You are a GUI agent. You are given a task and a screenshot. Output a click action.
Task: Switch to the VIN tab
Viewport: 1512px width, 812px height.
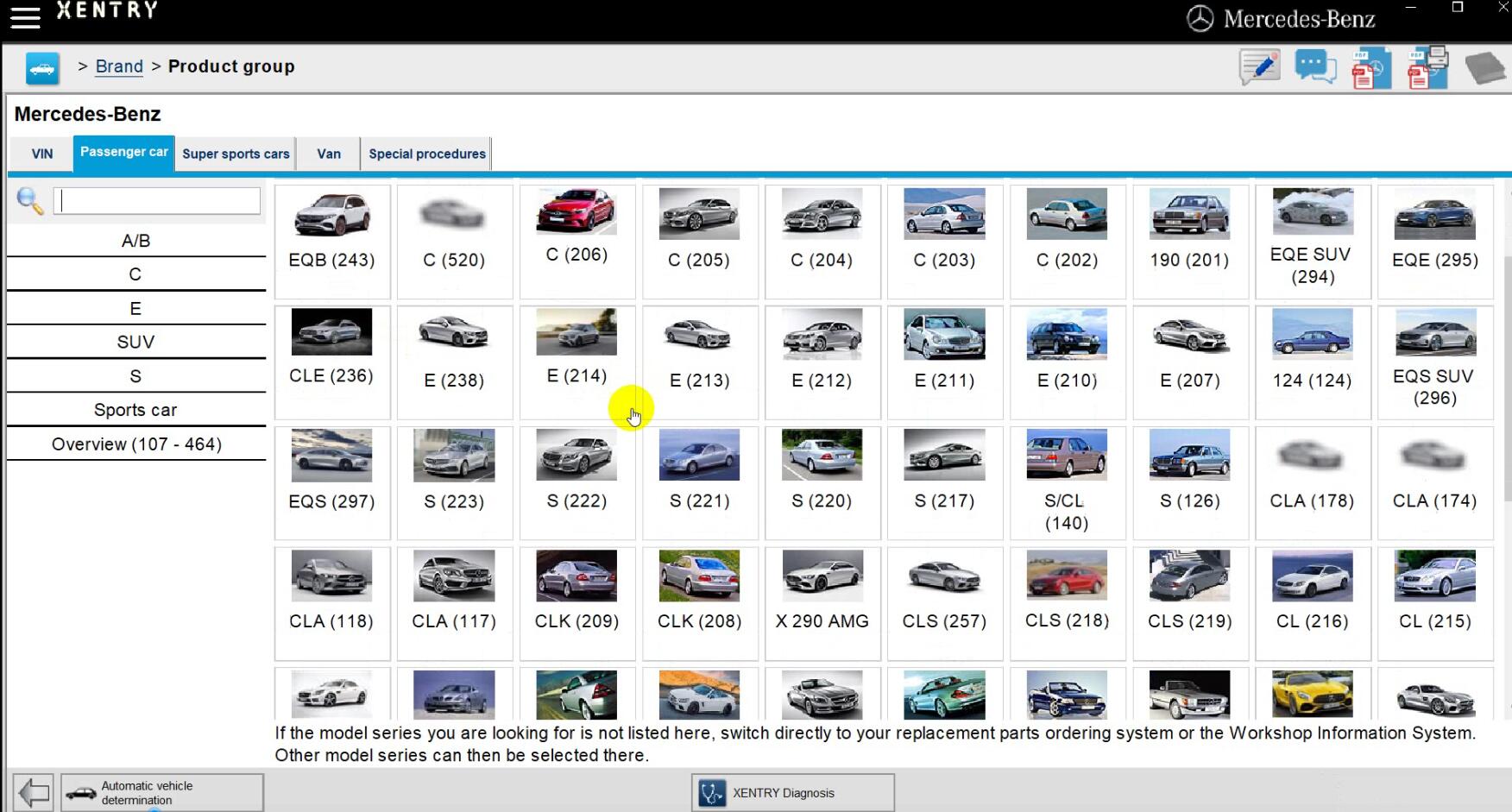pos(41,154)
